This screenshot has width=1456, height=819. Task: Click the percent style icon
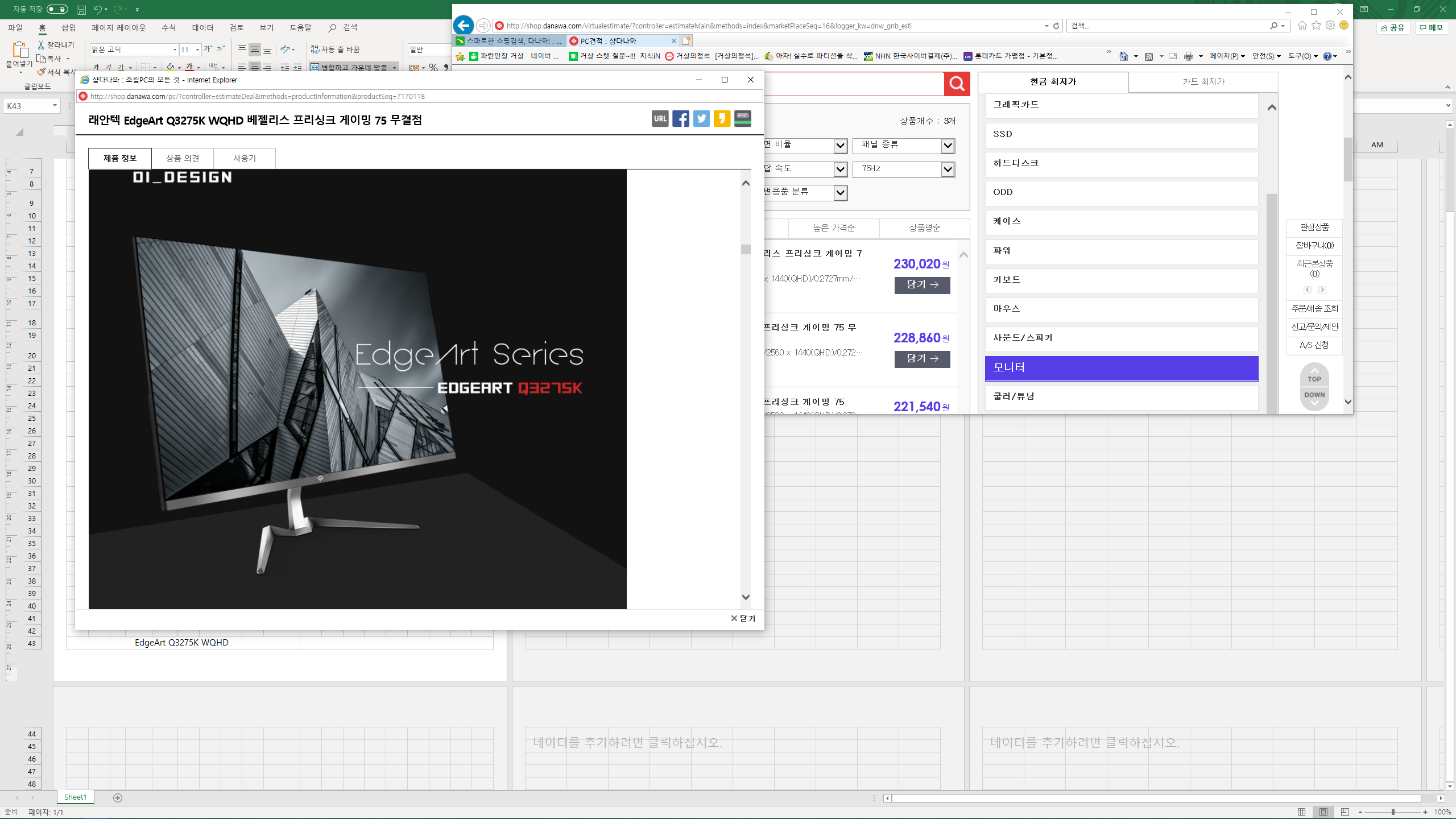tap(433, 67)
